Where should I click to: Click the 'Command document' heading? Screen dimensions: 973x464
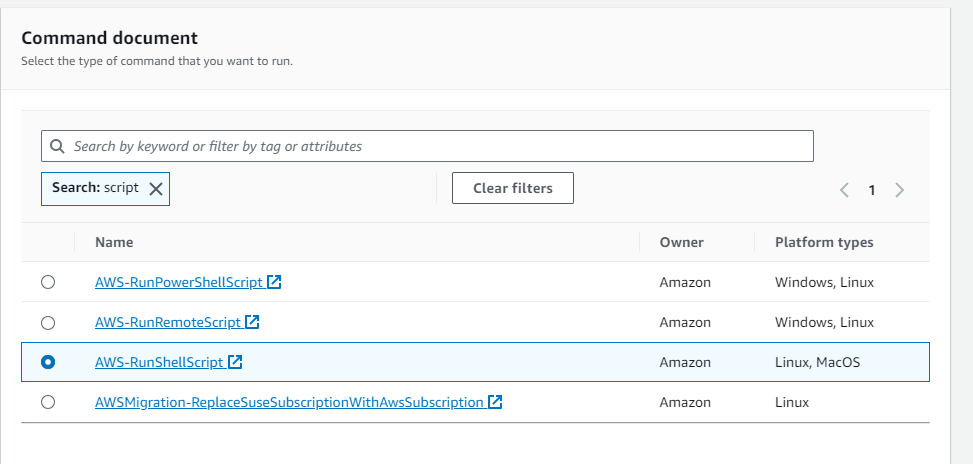coord(109,38)
